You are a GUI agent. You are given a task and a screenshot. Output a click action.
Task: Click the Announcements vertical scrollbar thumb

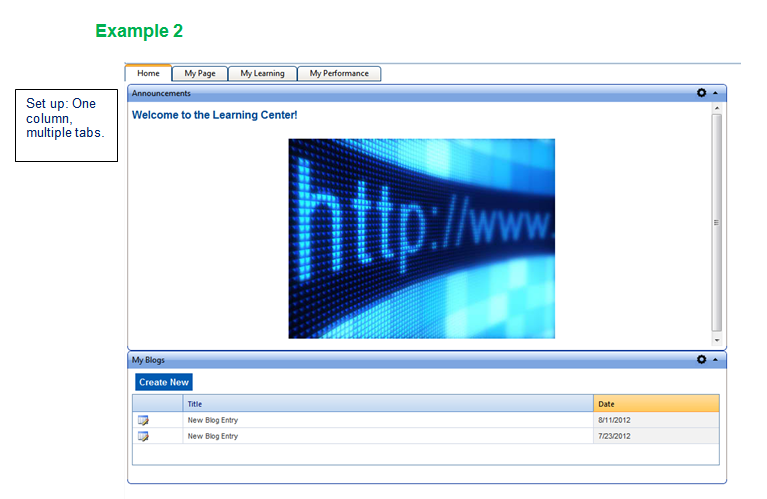click(716, 222)
